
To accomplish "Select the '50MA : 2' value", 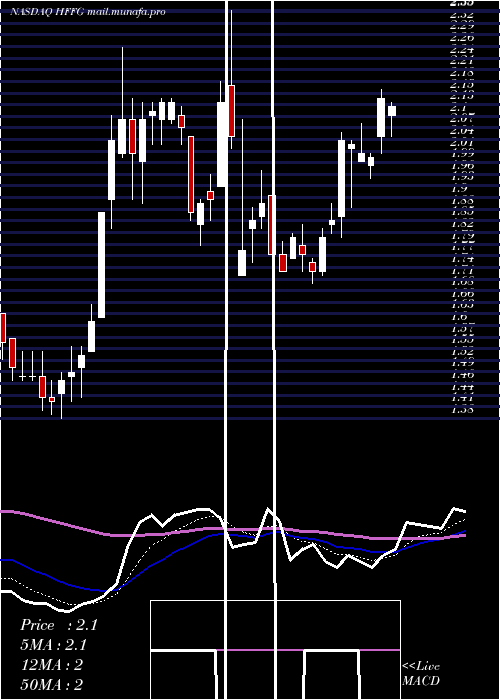I will tap(52, 685).
